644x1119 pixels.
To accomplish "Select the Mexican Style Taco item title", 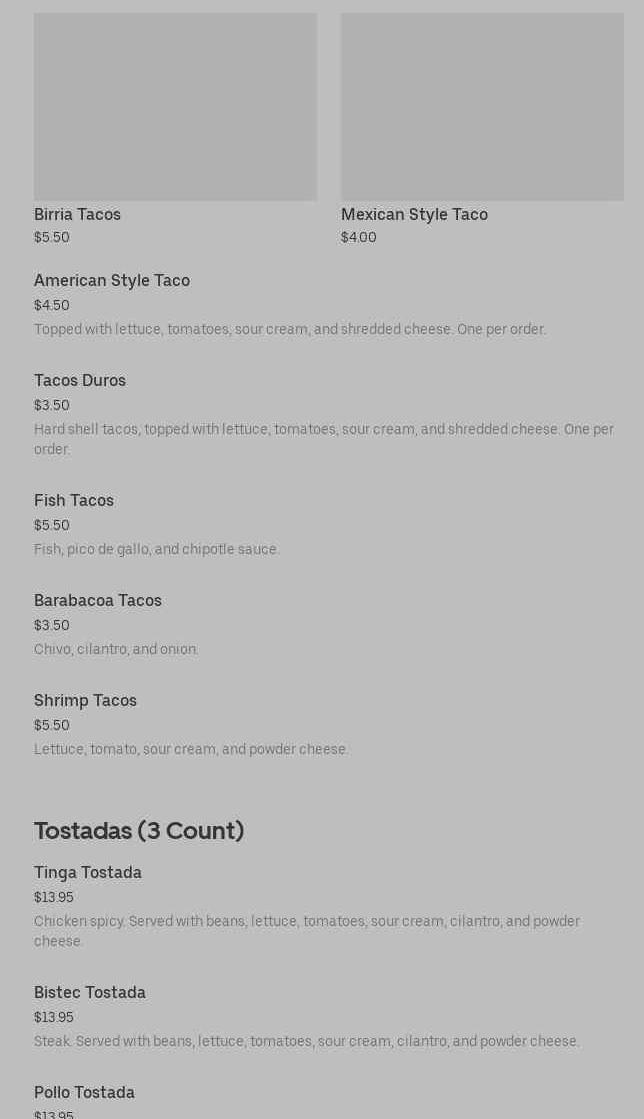I will tap(414, 215).
